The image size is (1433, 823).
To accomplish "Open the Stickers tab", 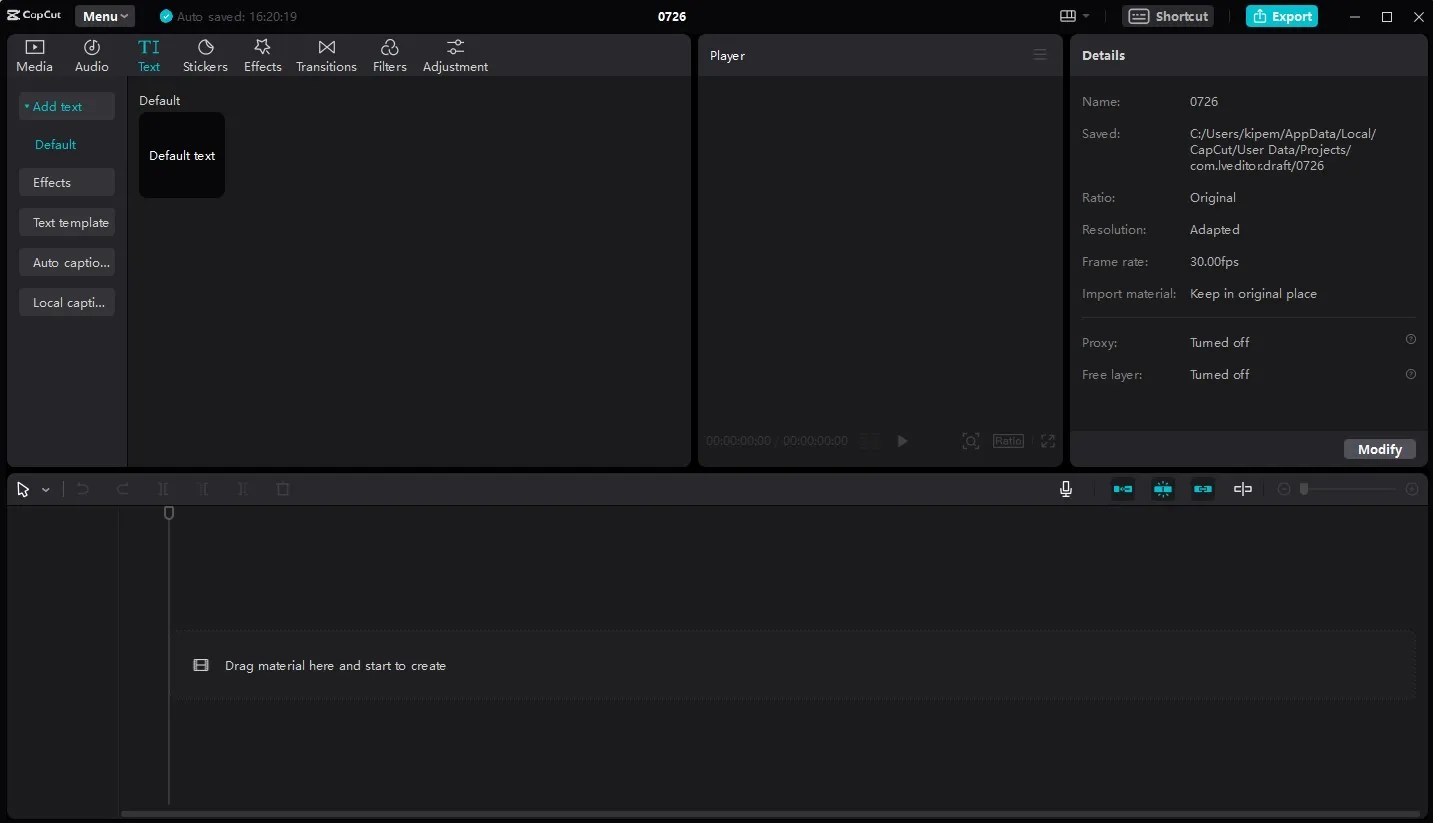I will [x=205, y=56].
